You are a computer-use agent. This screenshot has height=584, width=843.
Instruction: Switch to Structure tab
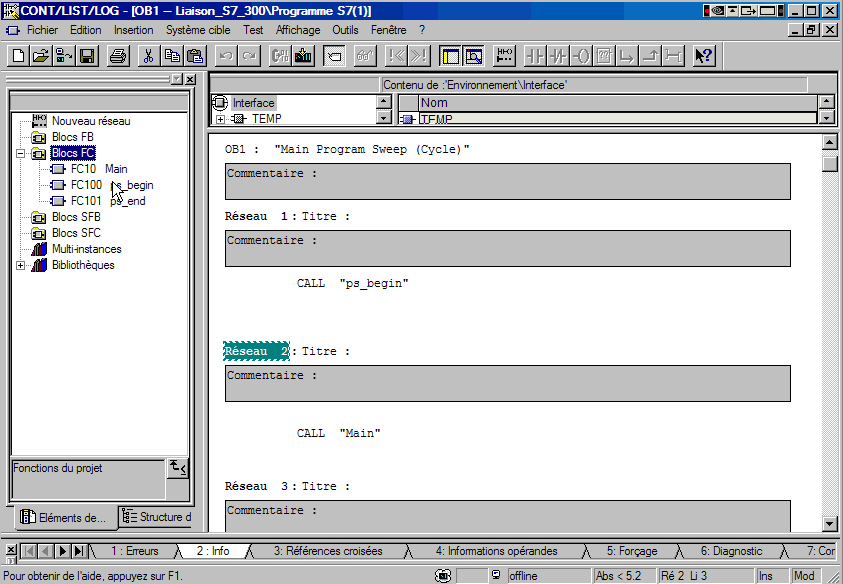(156, 517)
